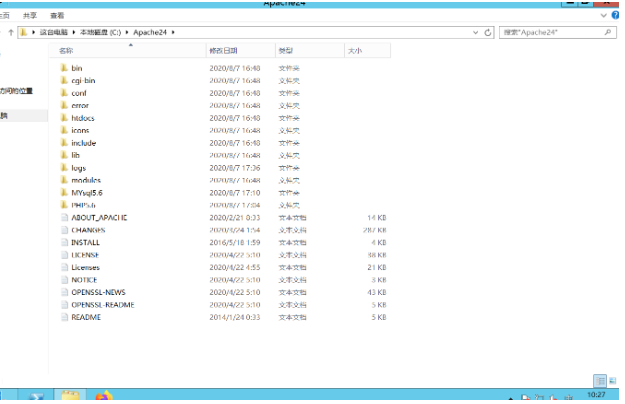Select the error folder icon

click(64, 106)
